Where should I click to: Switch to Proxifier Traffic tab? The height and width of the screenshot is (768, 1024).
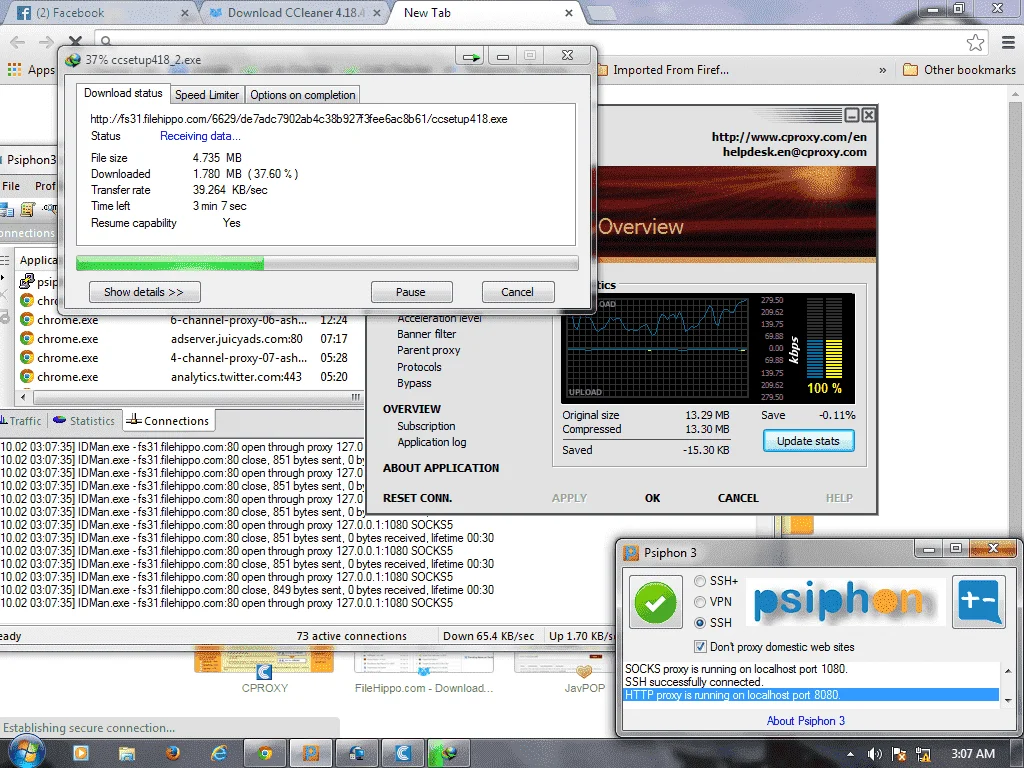[x=22, y=421]
